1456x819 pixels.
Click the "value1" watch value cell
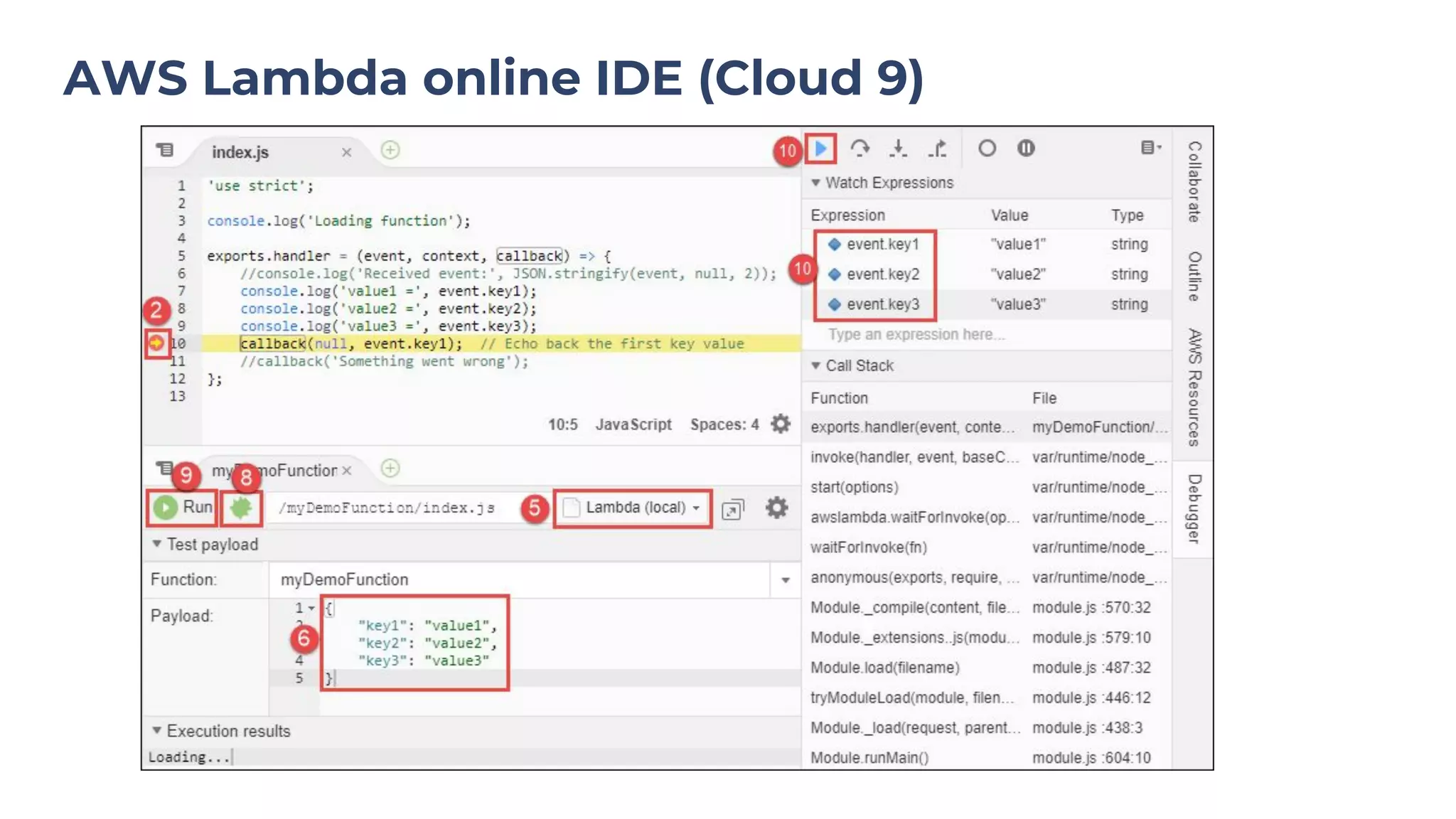coord(1017,245)
